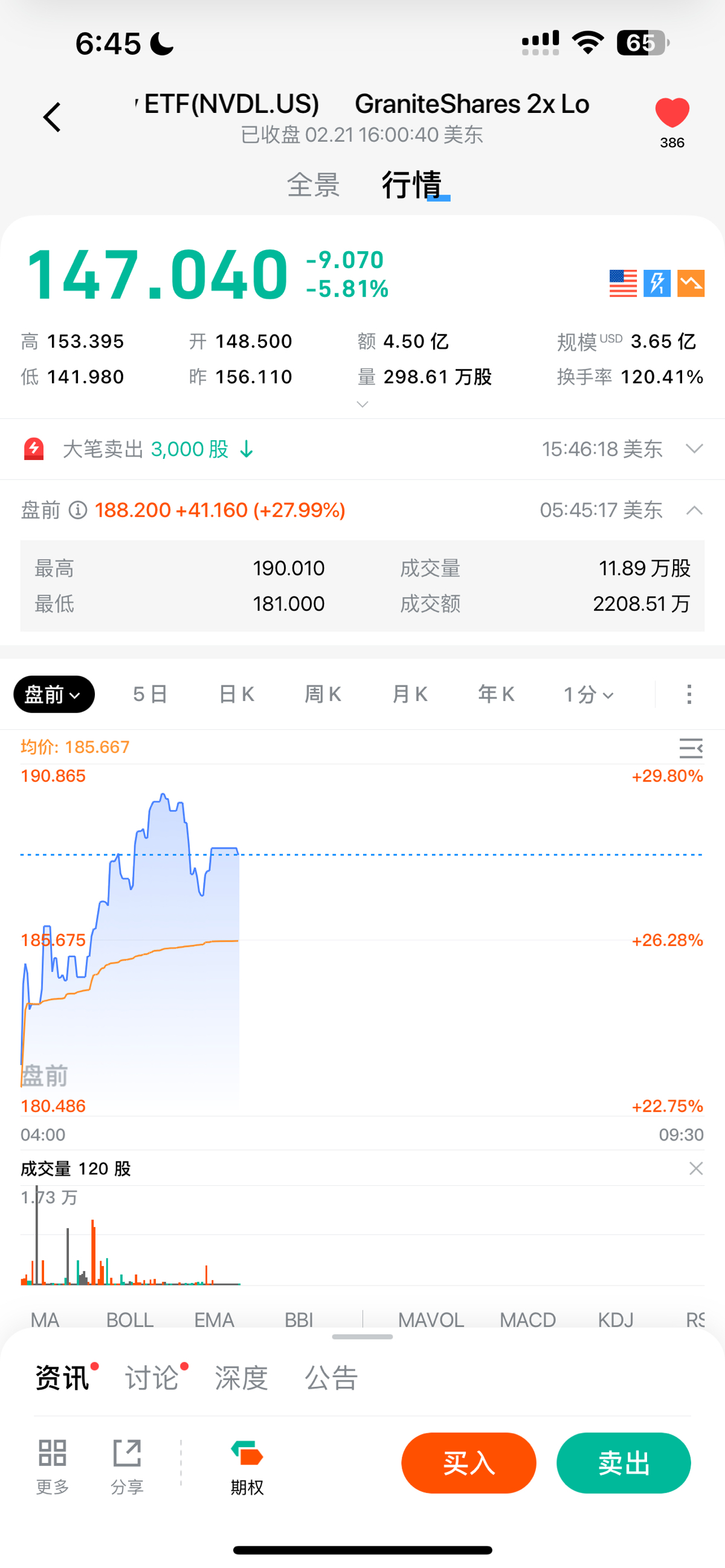This screenshot has width=725, height=1568.
Task: Tap the pre-market info circle icon
Action: [x=77, y=510]
